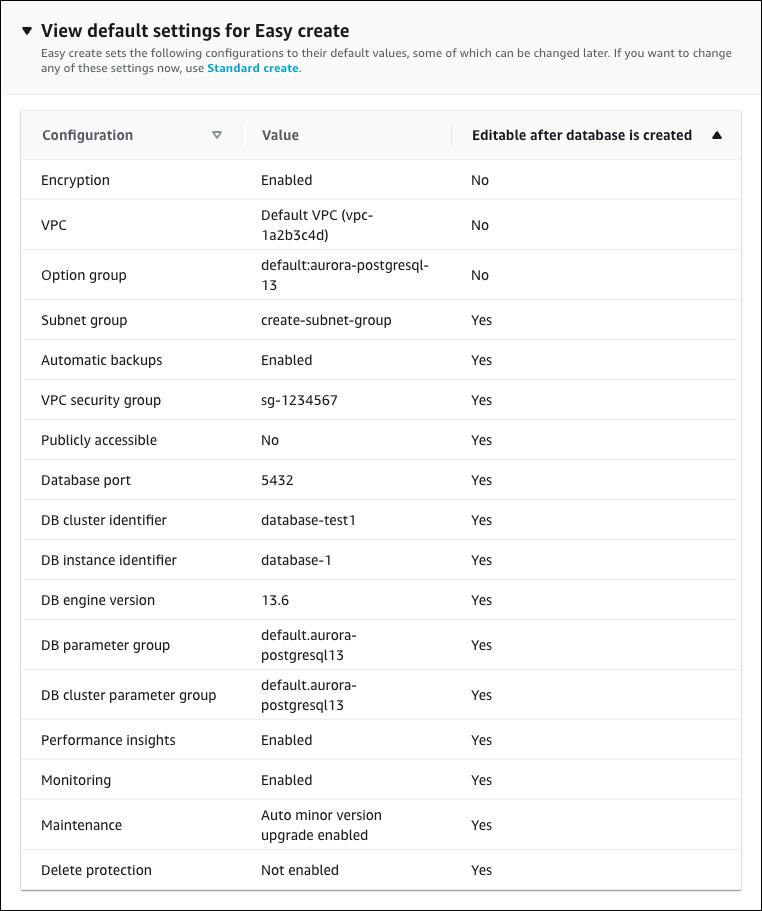Click the Automatic backups row
The image size is (762, 911).
(x=103, y=360)
